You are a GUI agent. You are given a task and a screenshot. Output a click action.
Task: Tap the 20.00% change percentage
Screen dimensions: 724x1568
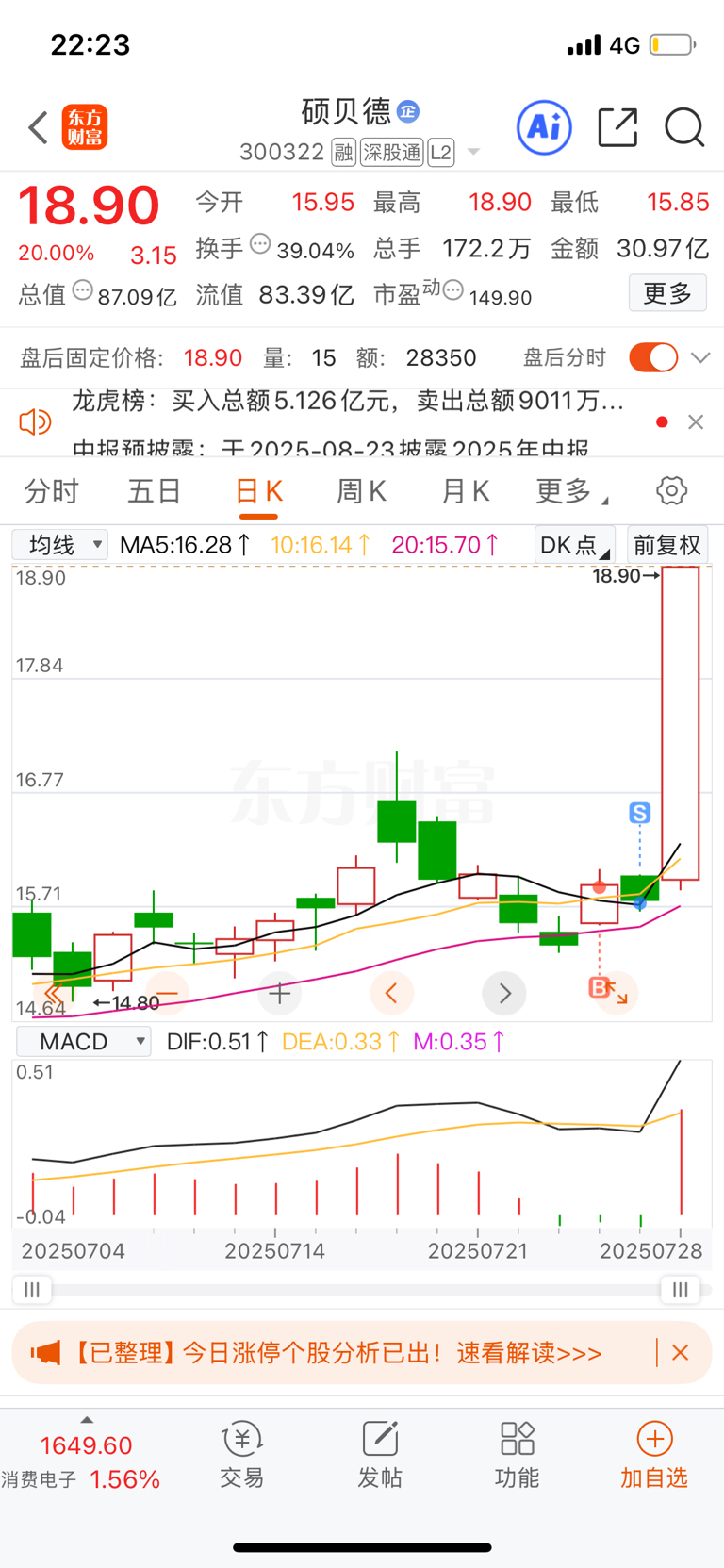pyautogui.click(x=57, y=254)
